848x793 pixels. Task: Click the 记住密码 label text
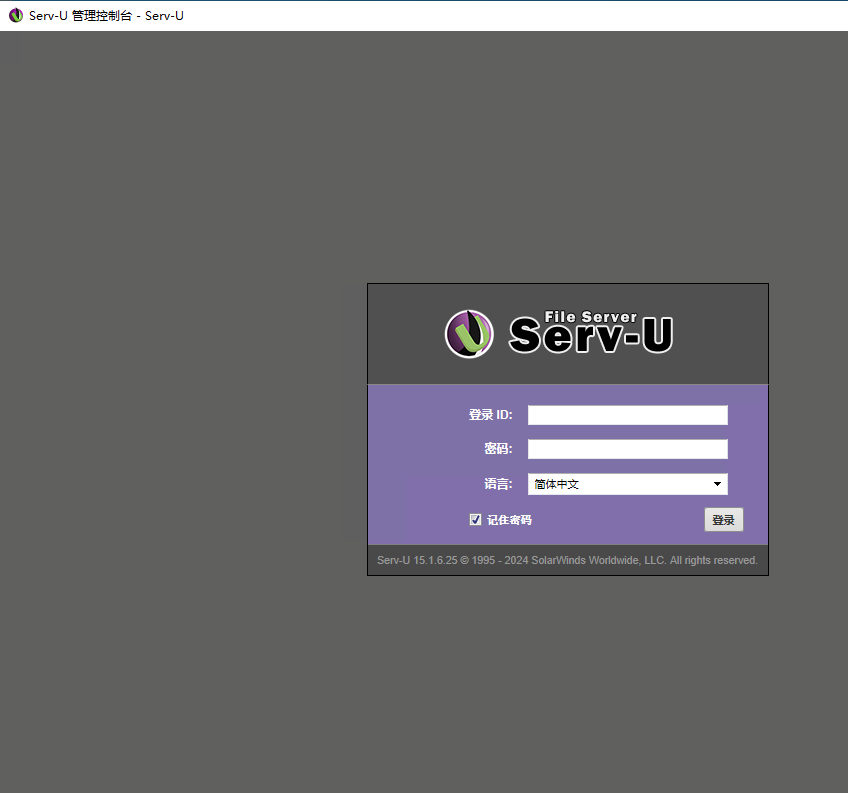[509, 520]
